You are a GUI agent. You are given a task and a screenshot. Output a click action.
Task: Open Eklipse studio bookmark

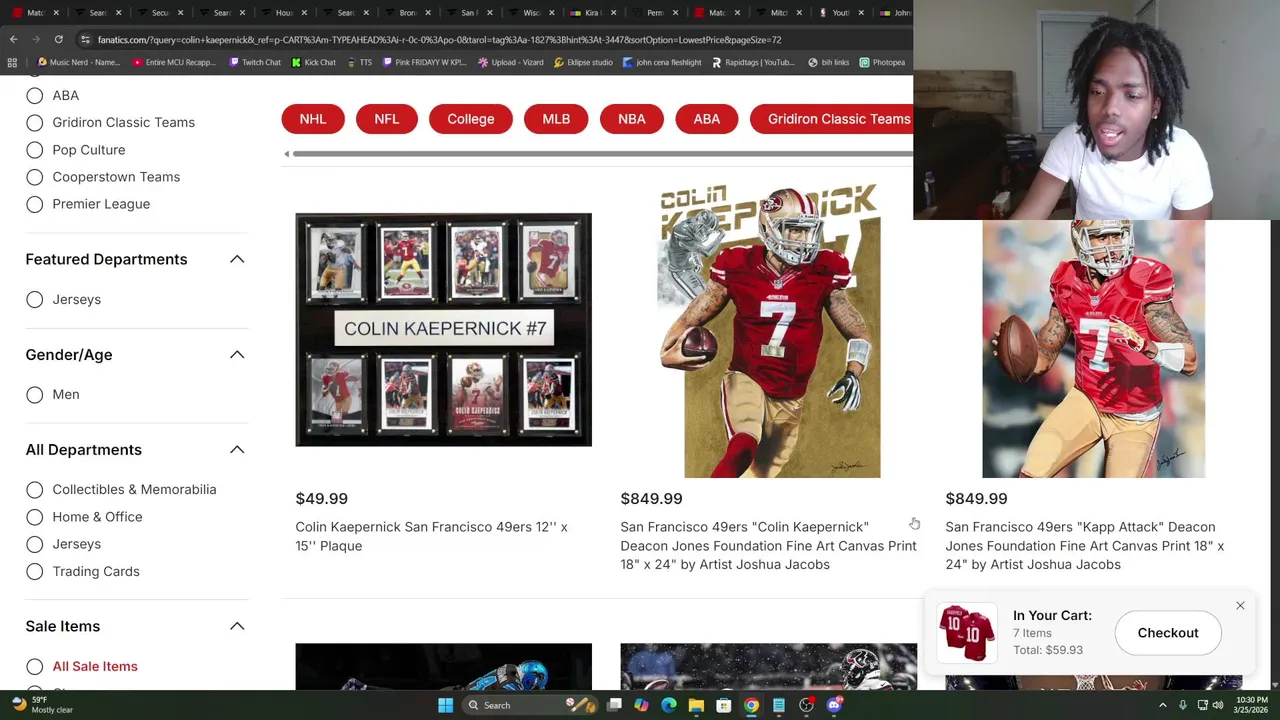pos(583,62)
